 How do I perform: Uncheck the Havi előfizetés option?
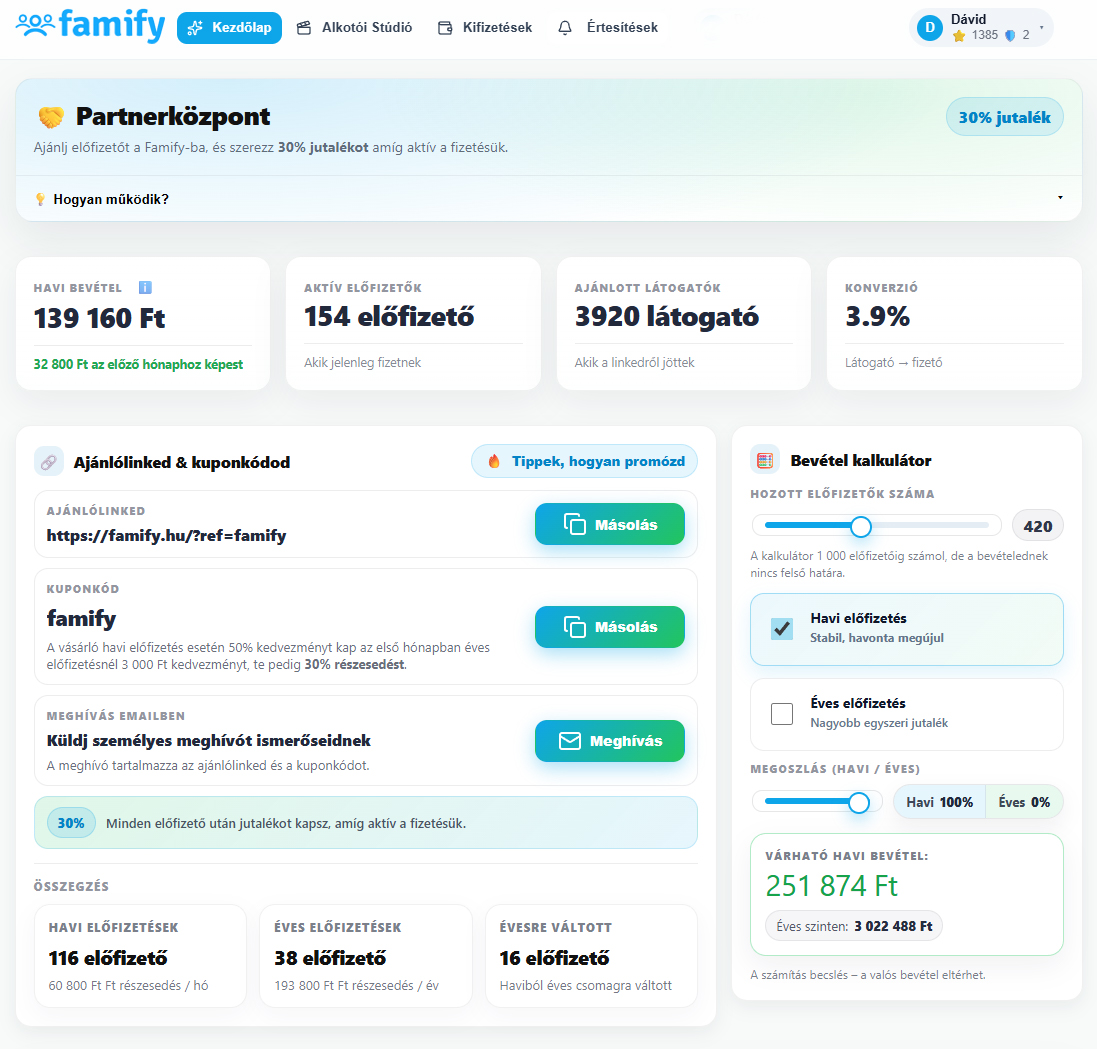coord(781,630)
